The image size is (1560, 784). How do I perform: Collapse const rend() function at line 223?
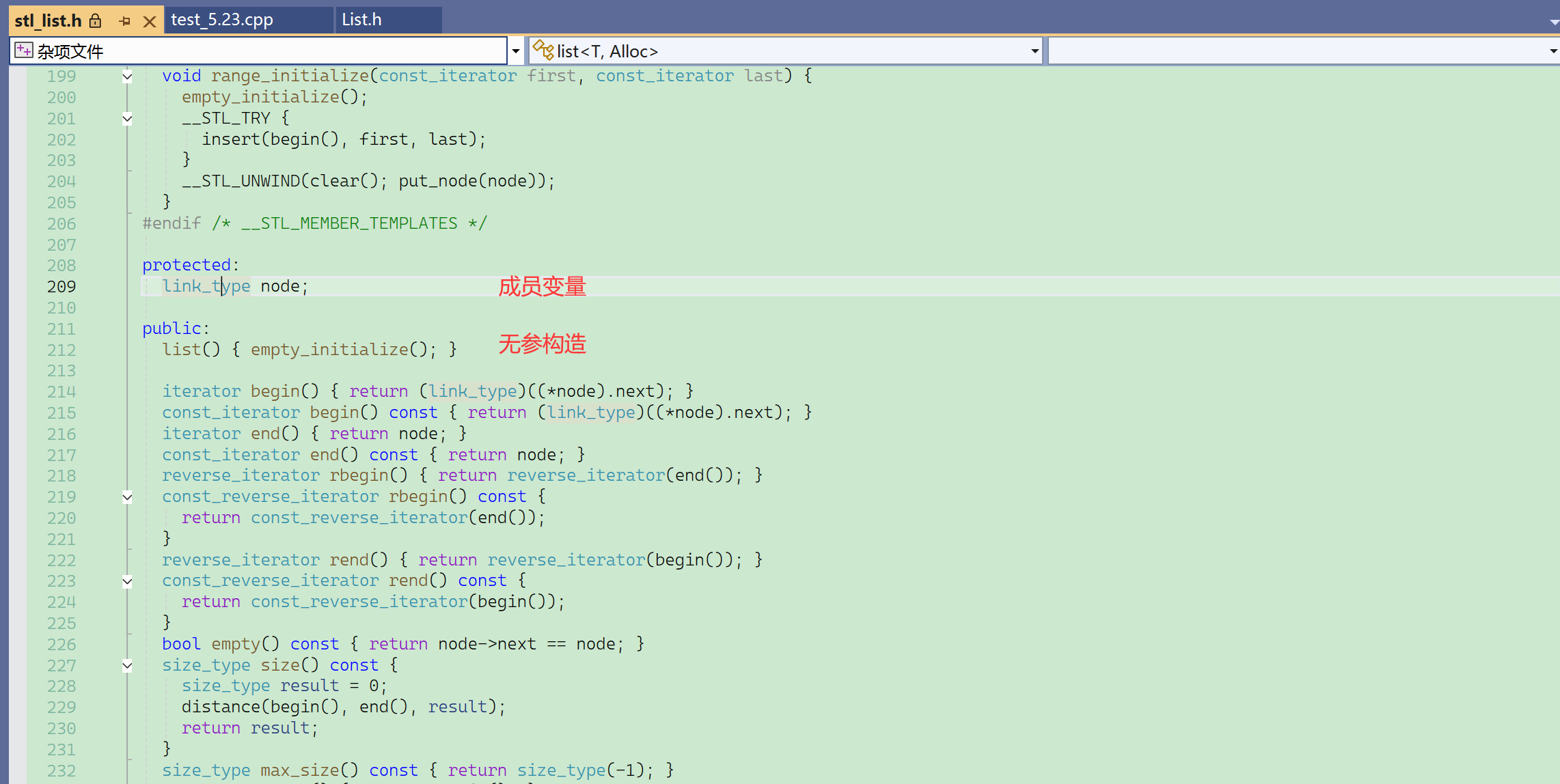(127, 581)
